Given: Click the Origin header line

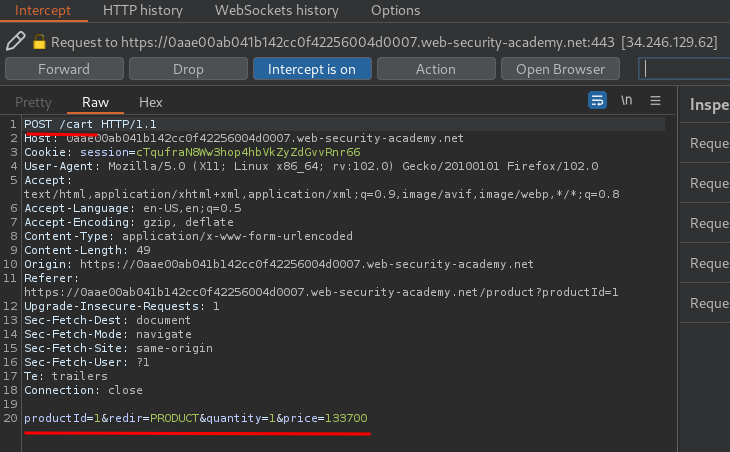Looking at the screenshot, I should pyautogui.click(x=279, y=264).
